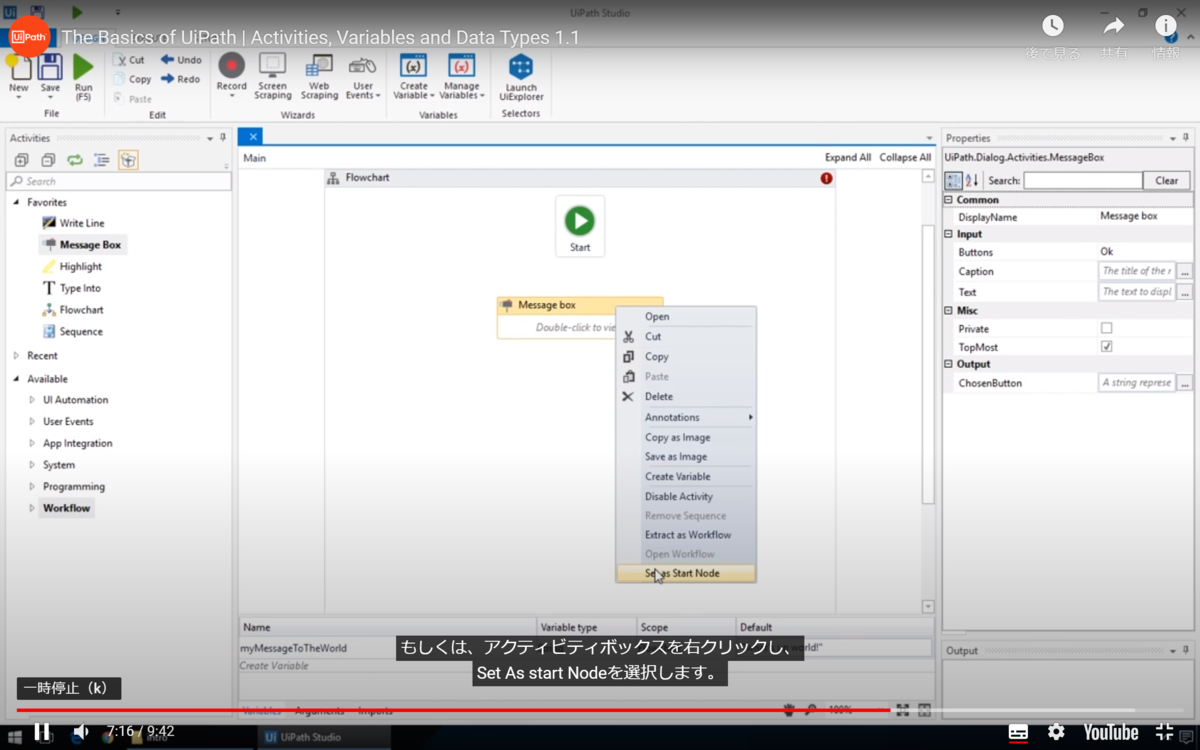Choose Extract as Workflow

[x=686, y=535]
